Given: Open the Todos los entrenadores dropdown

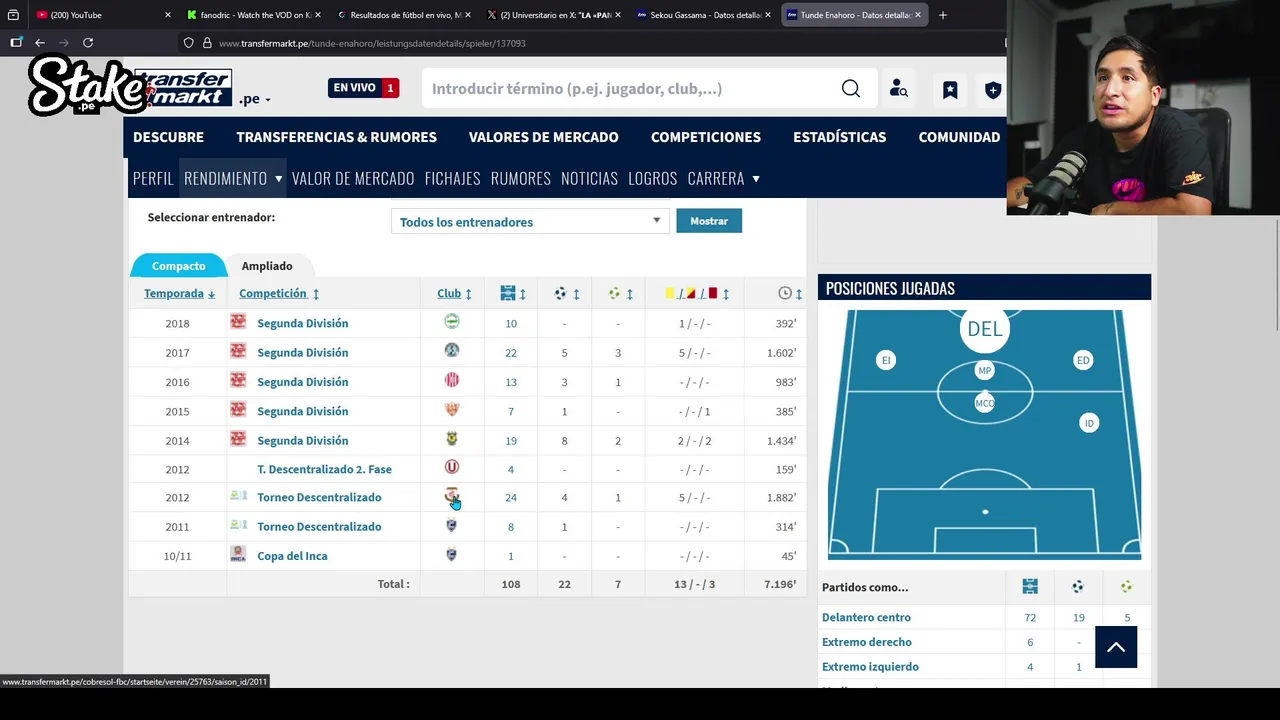Looking at the screenshot, I should 530,221.
